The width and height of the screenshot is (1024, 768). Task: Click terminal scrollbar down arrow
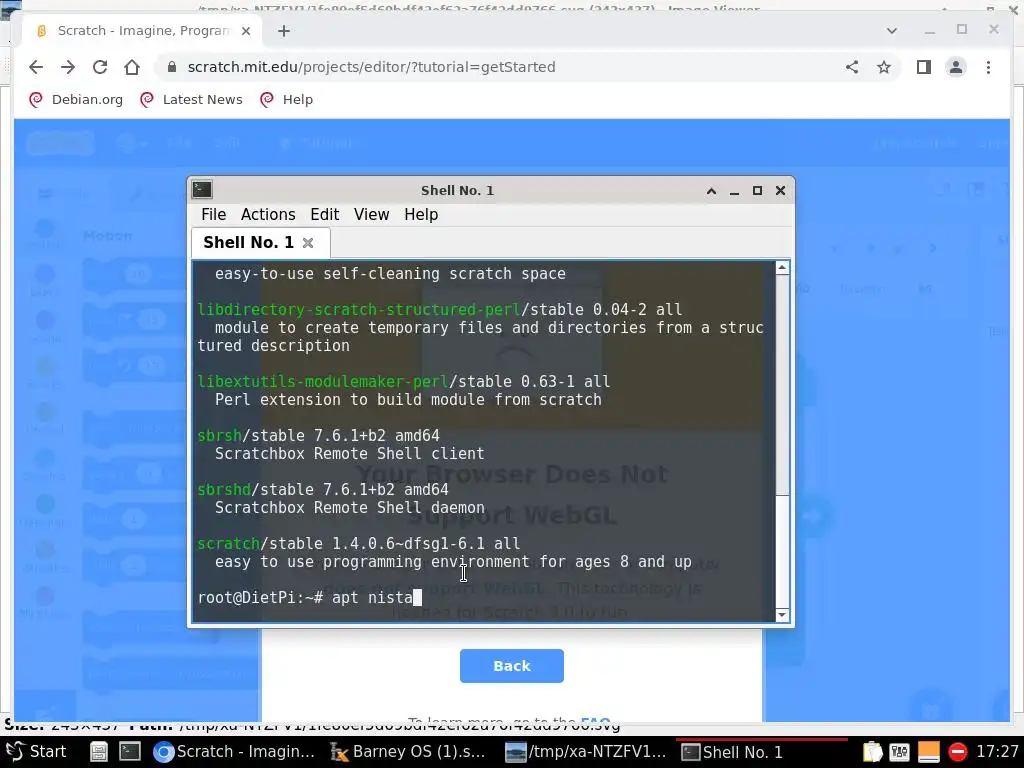[782, 615]
